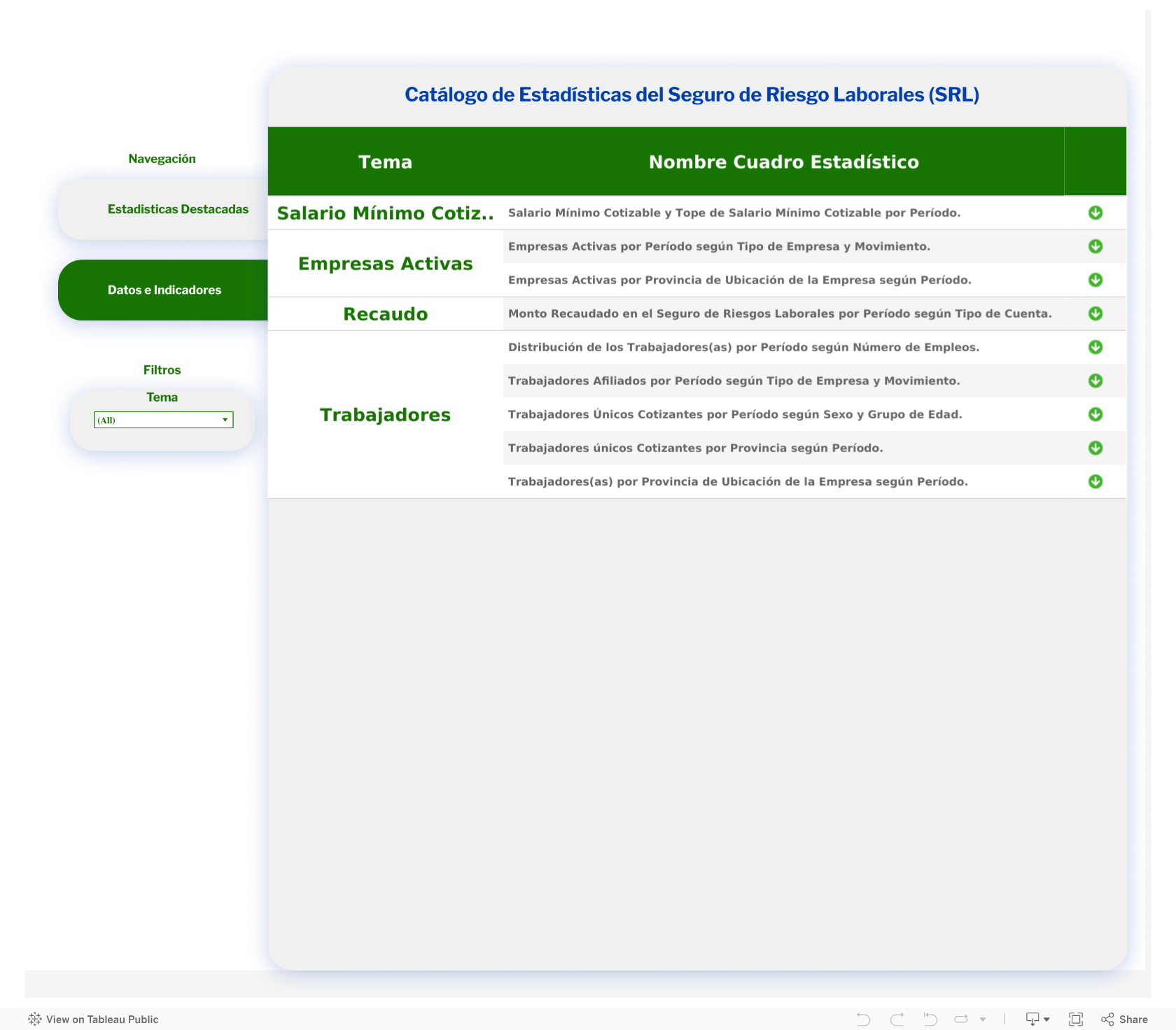Click the Tema column header

(385, 162)
